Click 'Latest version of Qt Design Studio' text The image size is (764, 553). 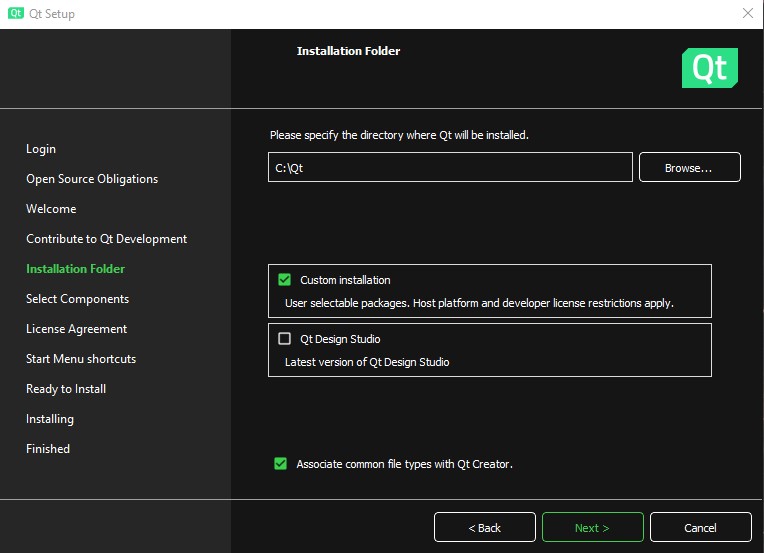[367, 362]
